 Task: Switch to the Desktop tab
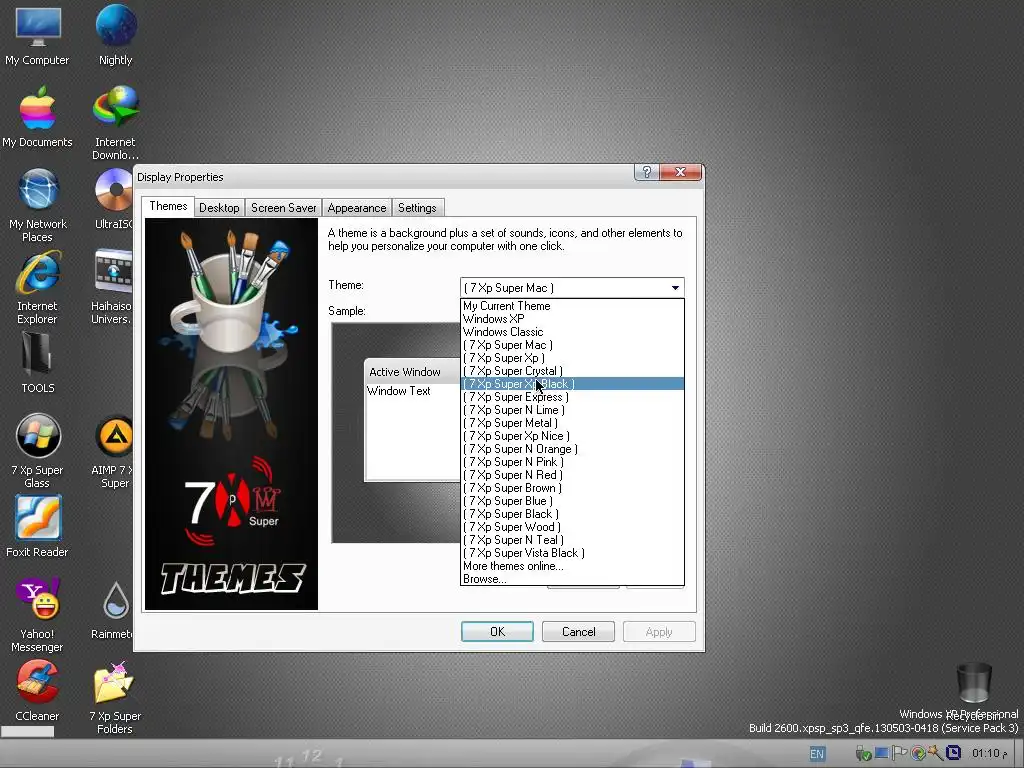(219, 208)
